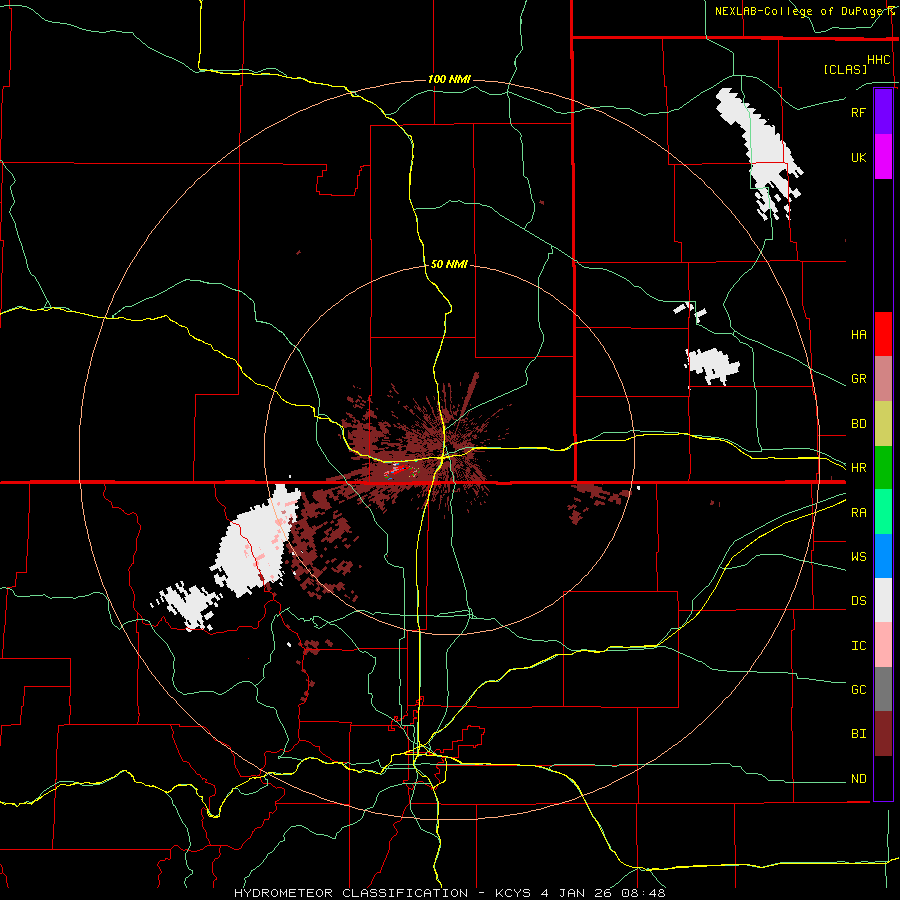This screenshot has height=900, width=900.
Task: Click the KCYS station identifier
Action: [x=514, y=893]
